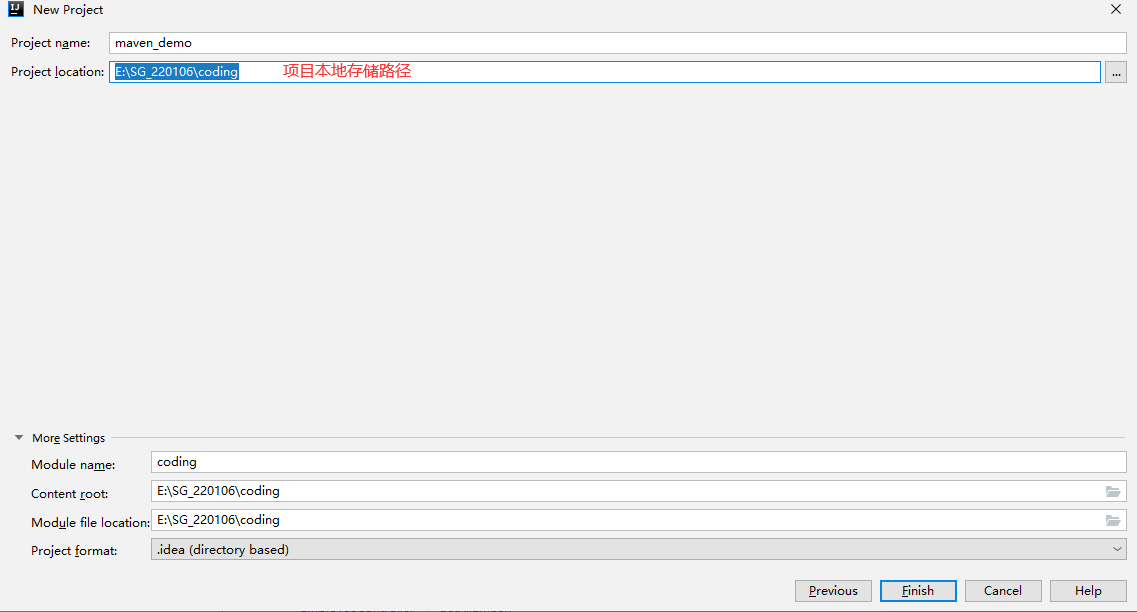Click the Module file location text field
This screenshot has height=612, width=1137.
[x=625, y=520]
